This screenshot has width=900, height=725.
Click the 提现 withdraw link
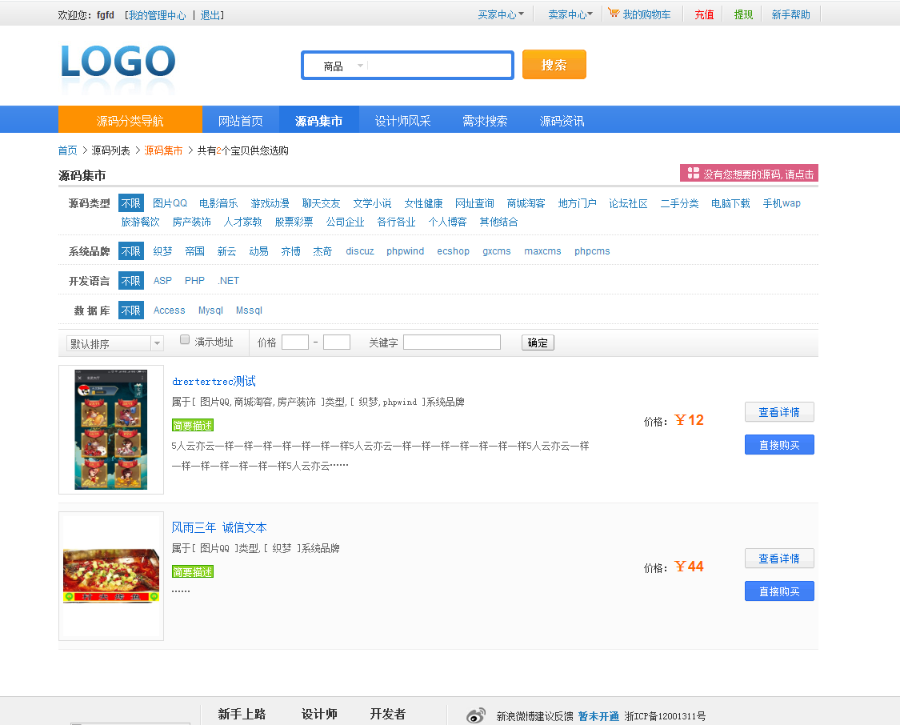pyautogui.click(x=743, y=14)
